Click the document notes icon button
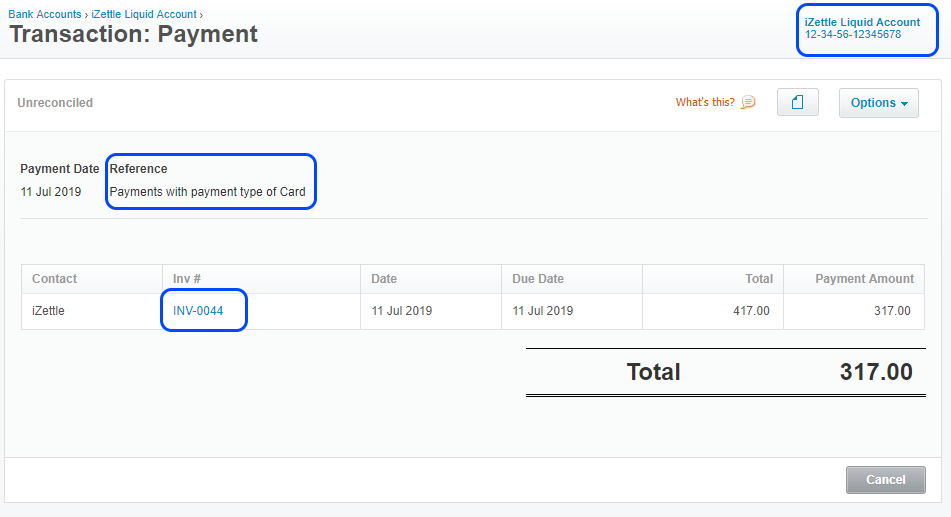 click(x=797, y=102)
